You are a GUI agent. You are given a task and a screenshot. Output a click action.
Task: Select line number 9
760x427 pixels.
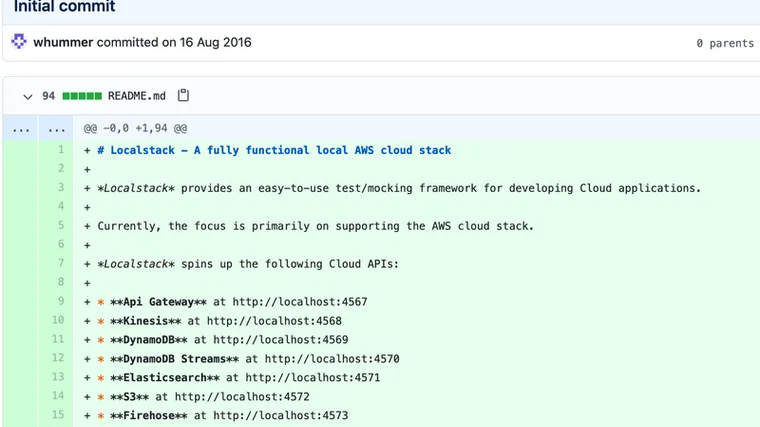tap(61, 300)
